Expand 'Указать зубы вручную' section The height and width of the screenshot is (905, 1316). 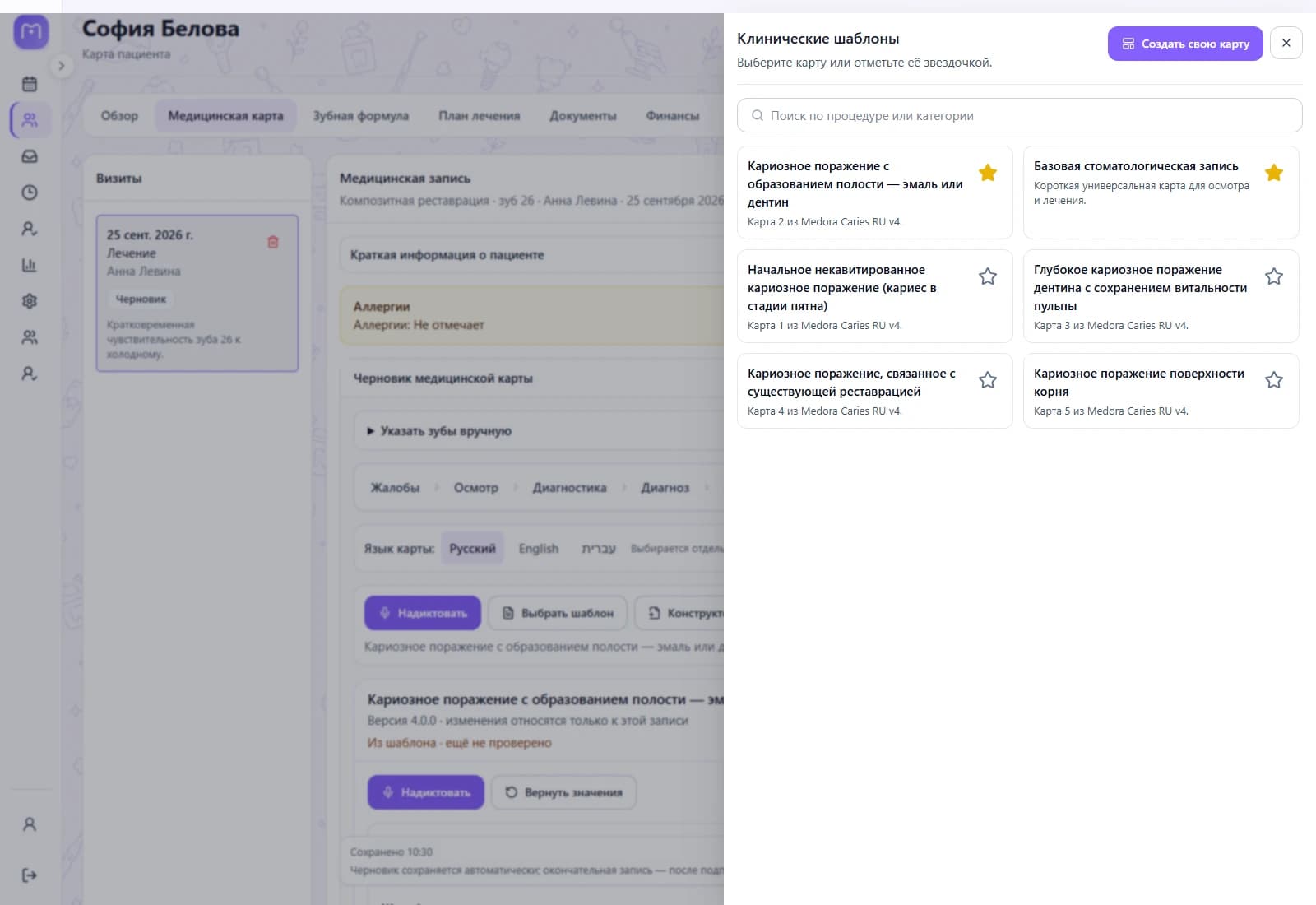440,431
